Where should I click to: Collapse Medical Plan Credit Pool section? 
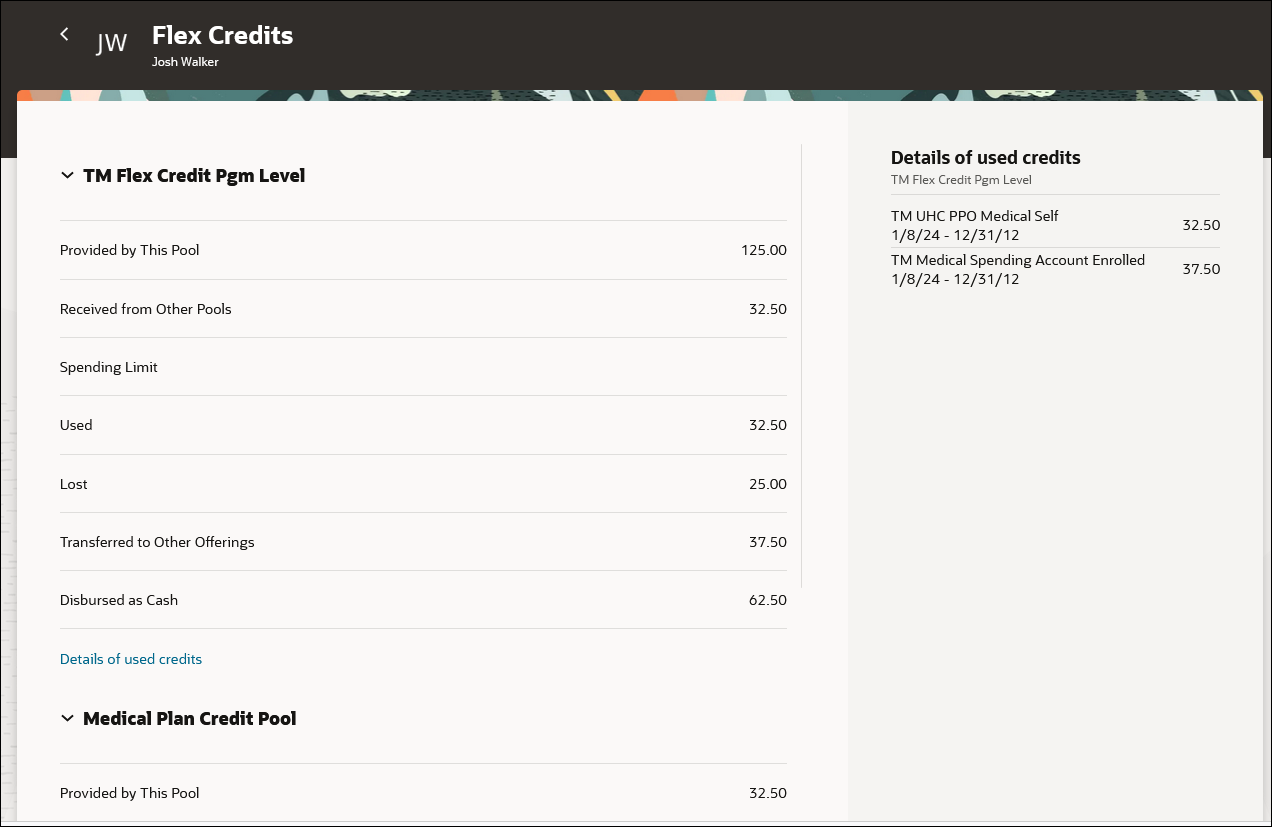point(67,719)
